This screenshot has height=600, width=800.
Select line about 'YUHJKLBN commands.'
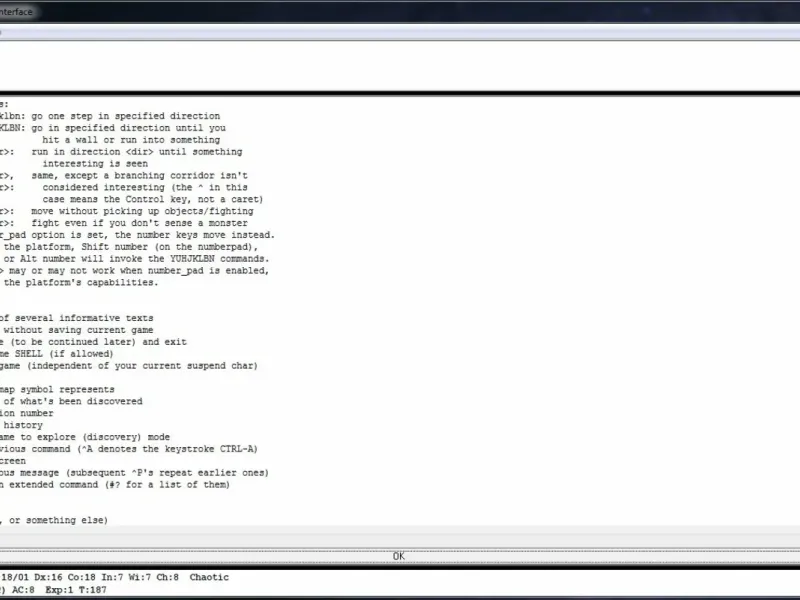pyautogui.click(x=135, y=259)
